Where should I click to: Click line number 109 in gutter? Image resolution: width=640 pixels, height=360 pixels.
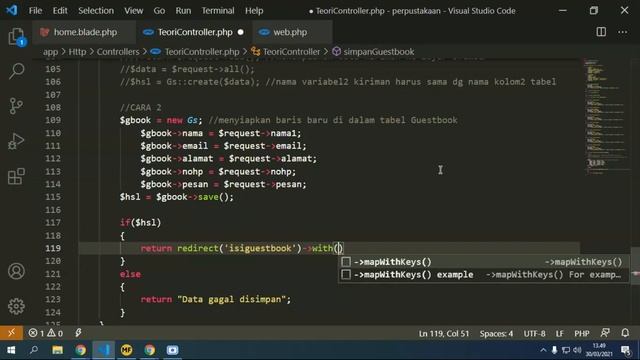click(53, 120)
